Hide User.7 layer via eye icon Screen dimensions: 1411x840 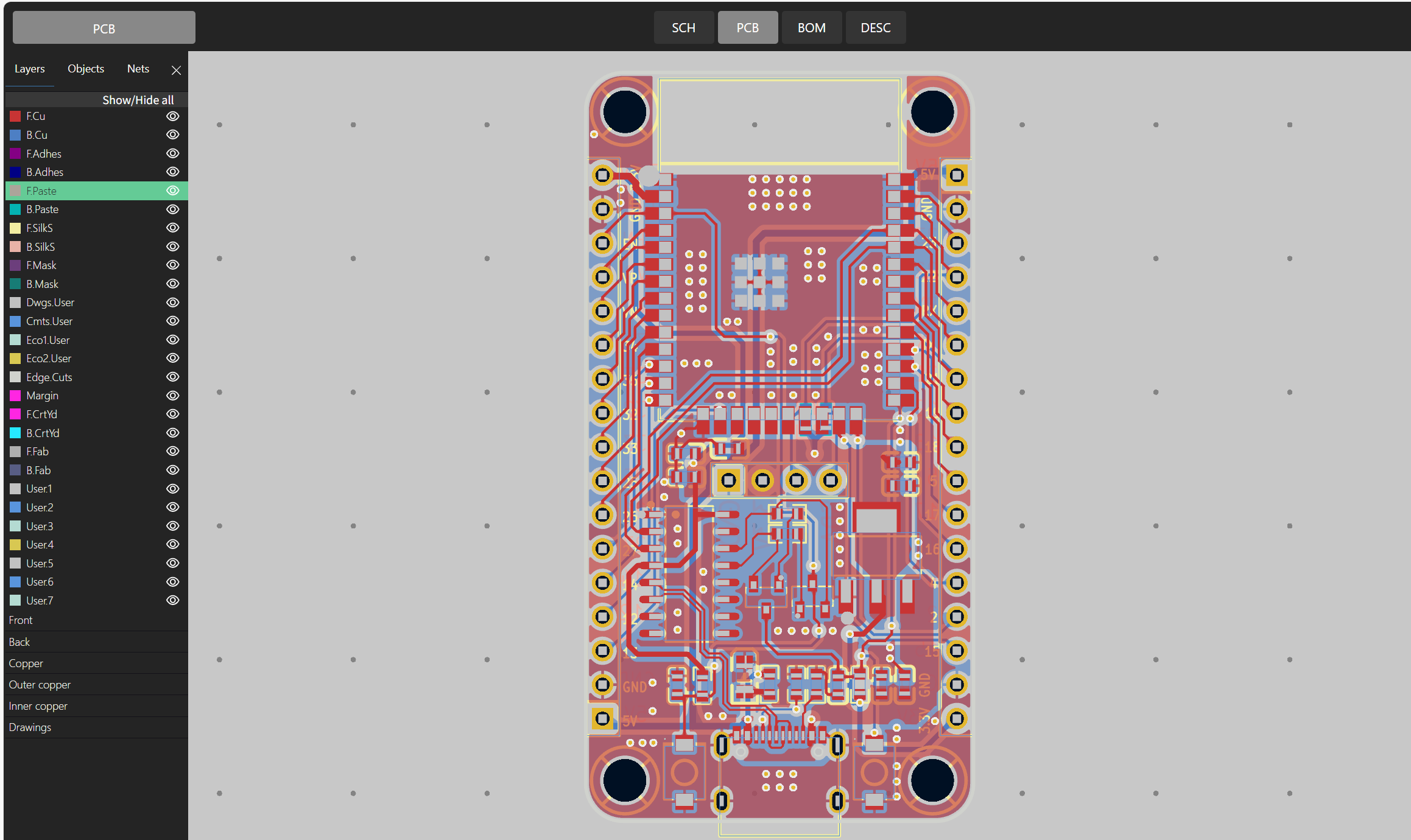pyautogui.click(x=173, y=600)
